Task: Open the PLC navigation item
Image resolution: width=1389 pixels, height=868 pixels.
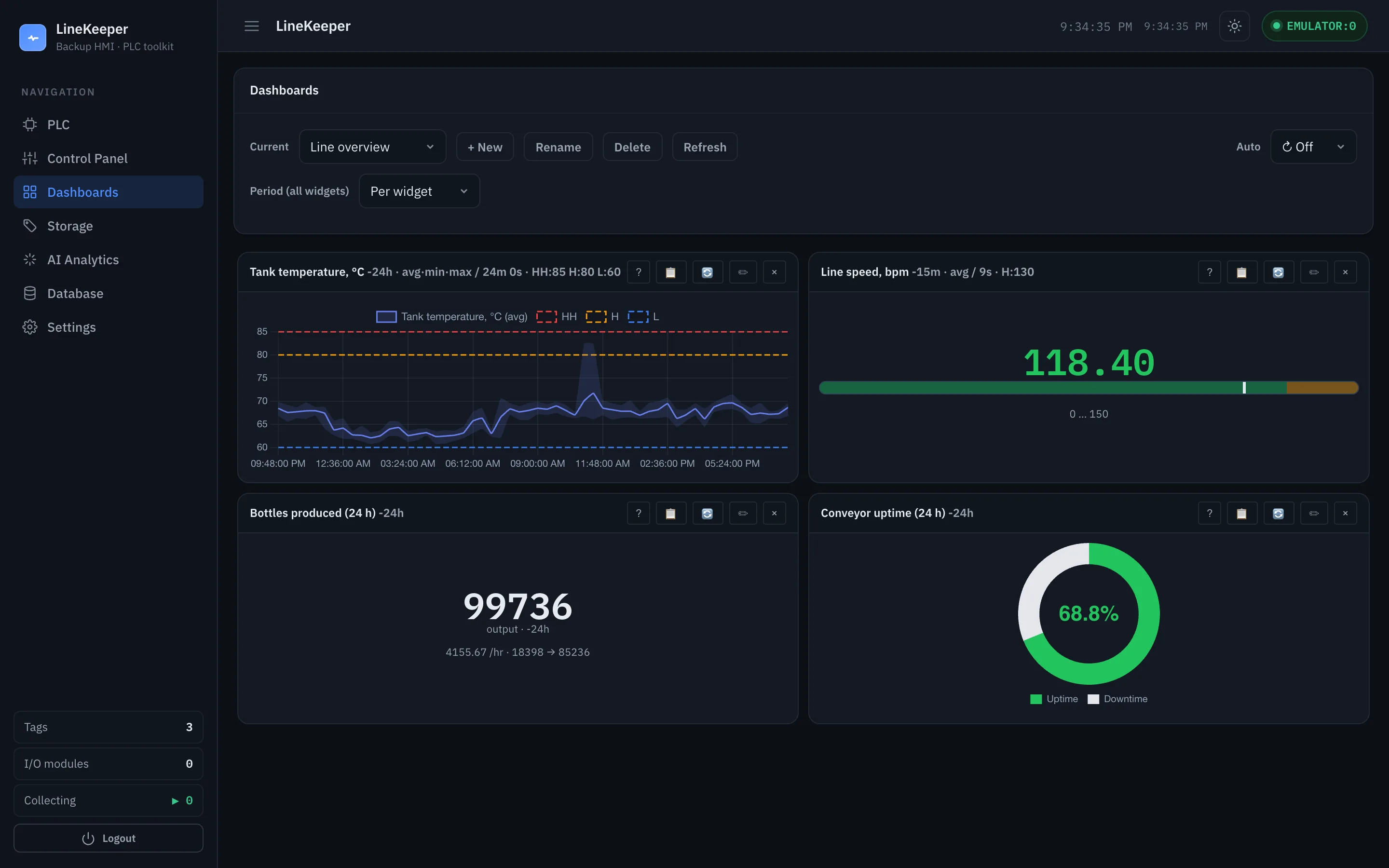Action: [109, 124]
